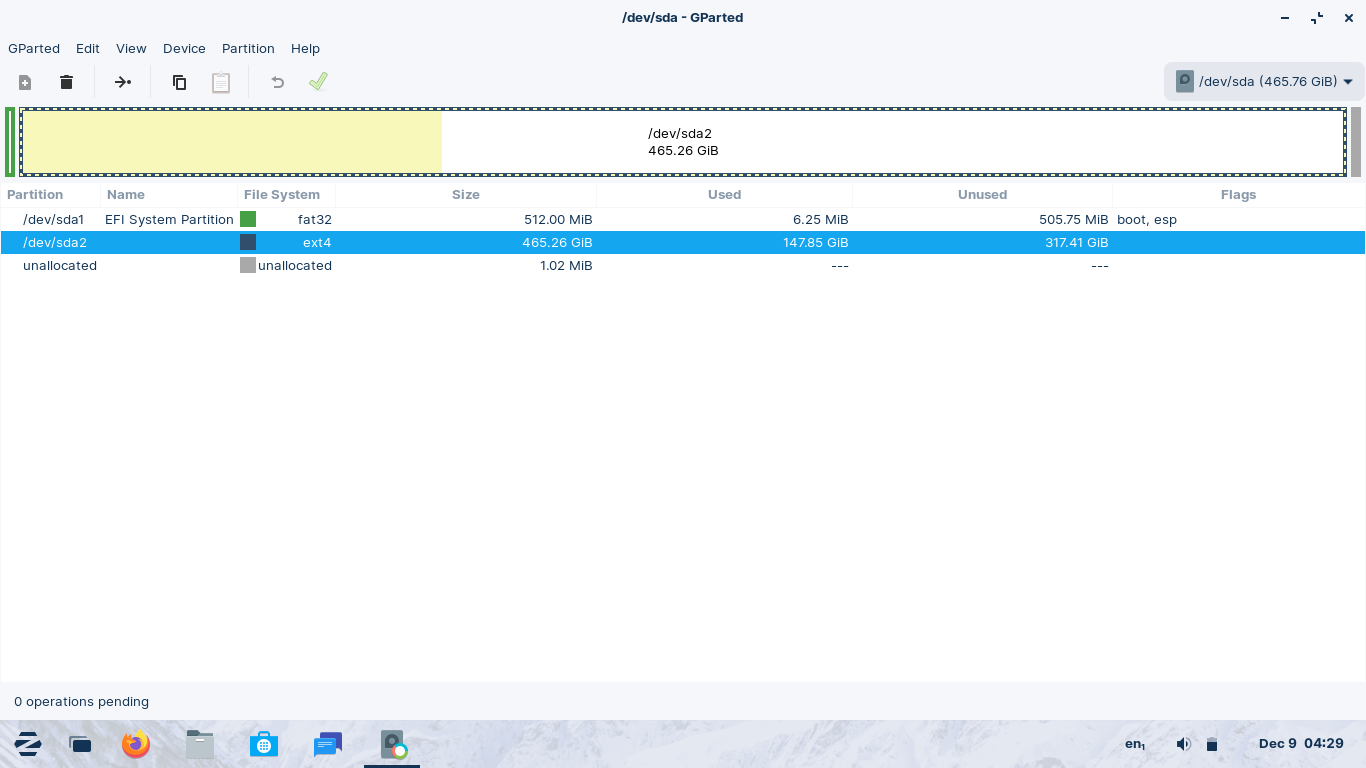The height and width of the screenshot is (768, 1366).
Task: Click the File System column header
Action: point(286,195)
